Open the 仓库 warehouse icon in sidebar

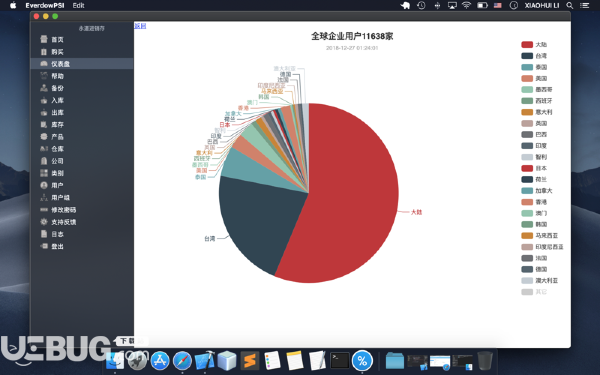(x=44, y=149)
